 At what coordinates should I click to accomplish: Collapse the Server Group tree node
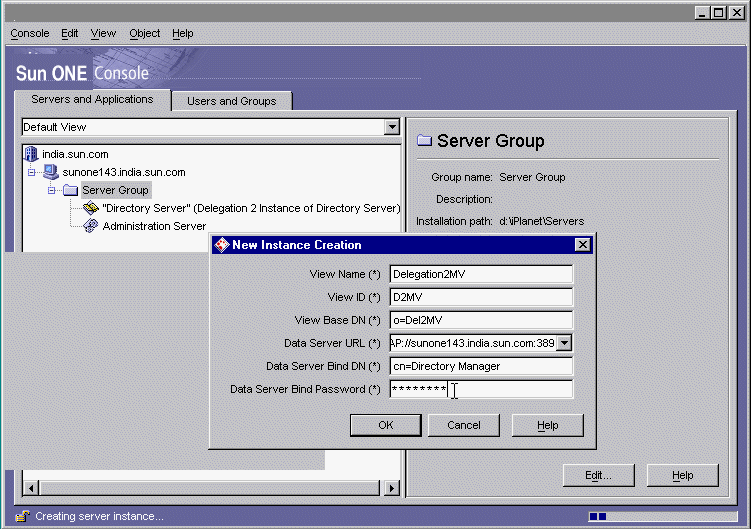pos(52,190)
